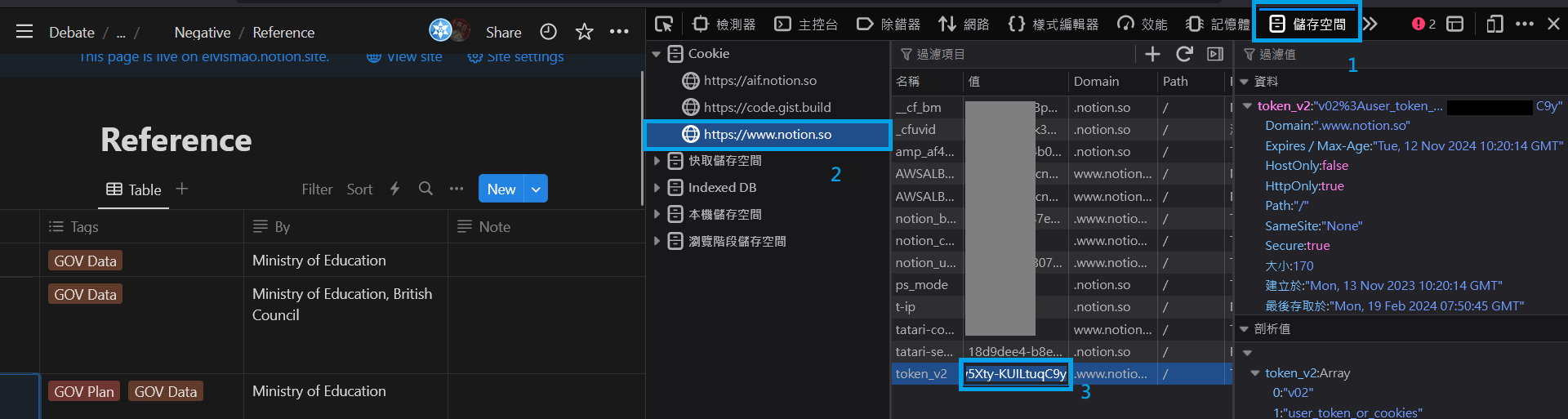The image size is (1568, 419).
Task: Click the GOV Plan tag
Action: click(84, 391)
